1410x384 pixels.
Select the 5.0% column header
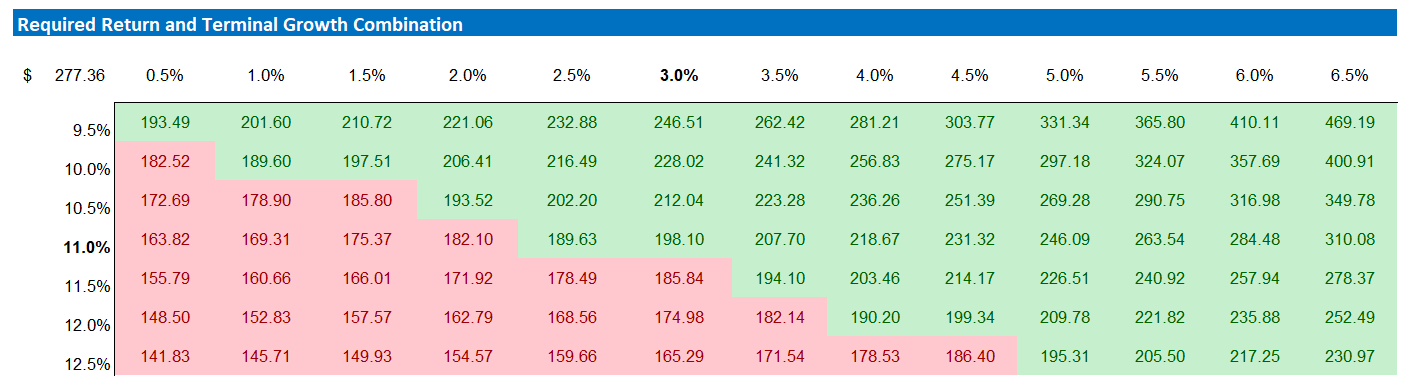(x=1064, y=76)
